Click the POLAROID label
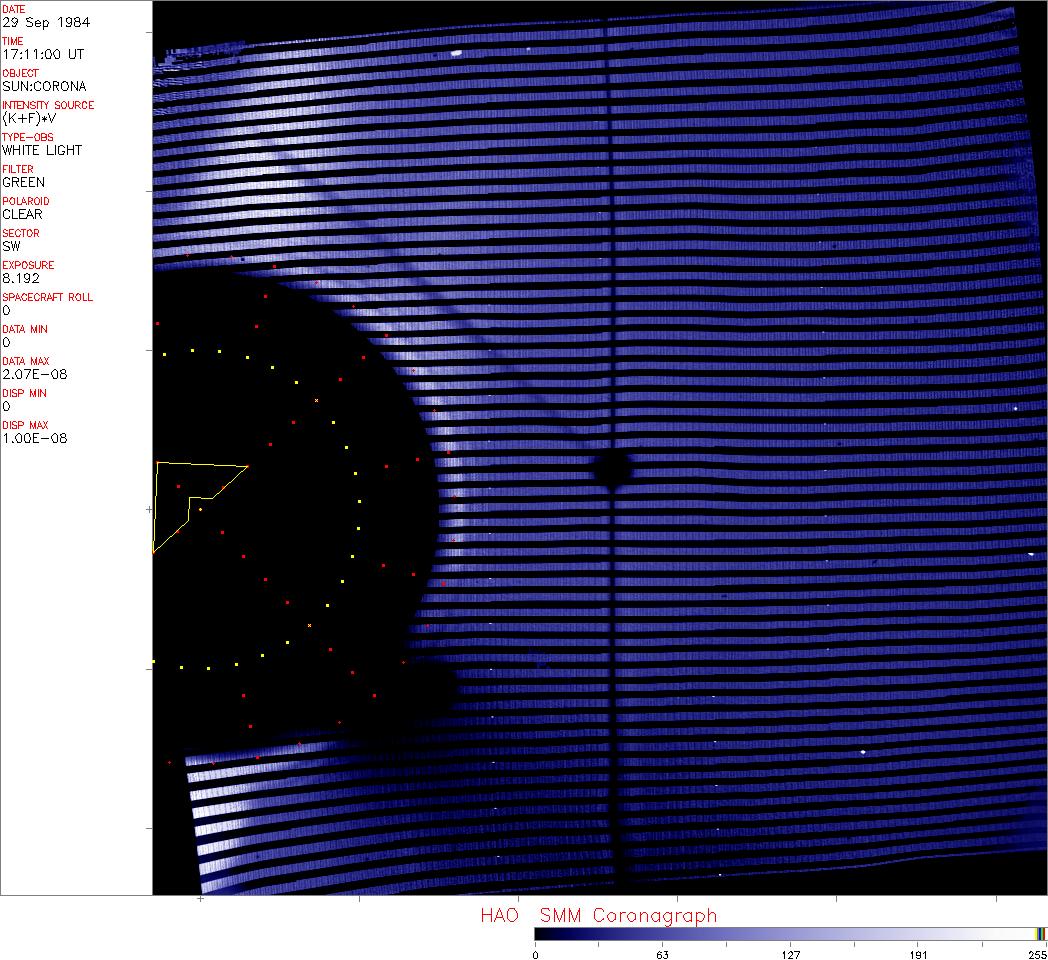The height and width of the screenshot is (960, 1048). [25, 201]
